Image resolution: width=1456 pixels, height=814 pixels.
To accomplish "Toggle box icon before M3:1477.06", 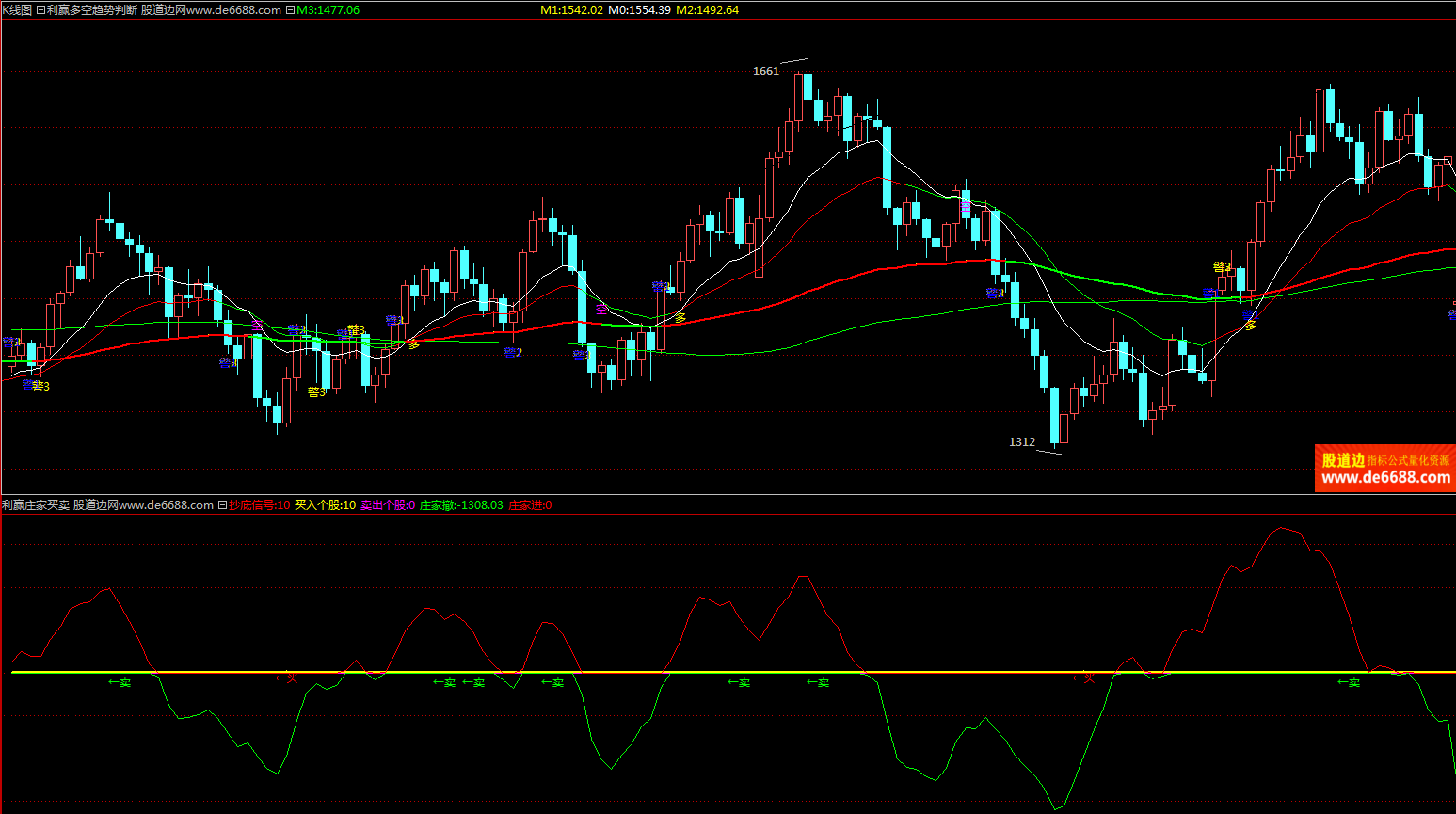I will pyautogui.click(x=290, y=10).
